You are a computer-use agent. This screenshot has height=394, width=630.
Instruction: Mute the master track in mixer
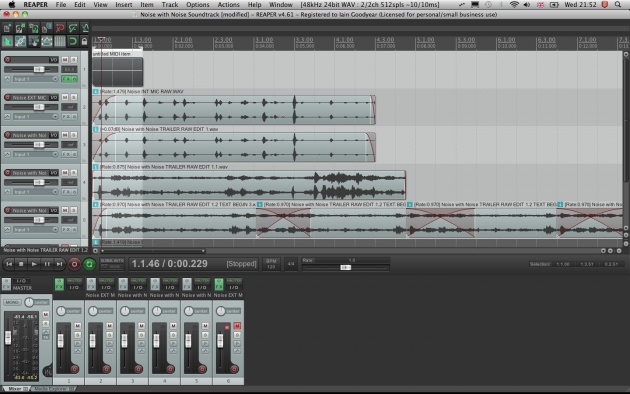point(46,314)
